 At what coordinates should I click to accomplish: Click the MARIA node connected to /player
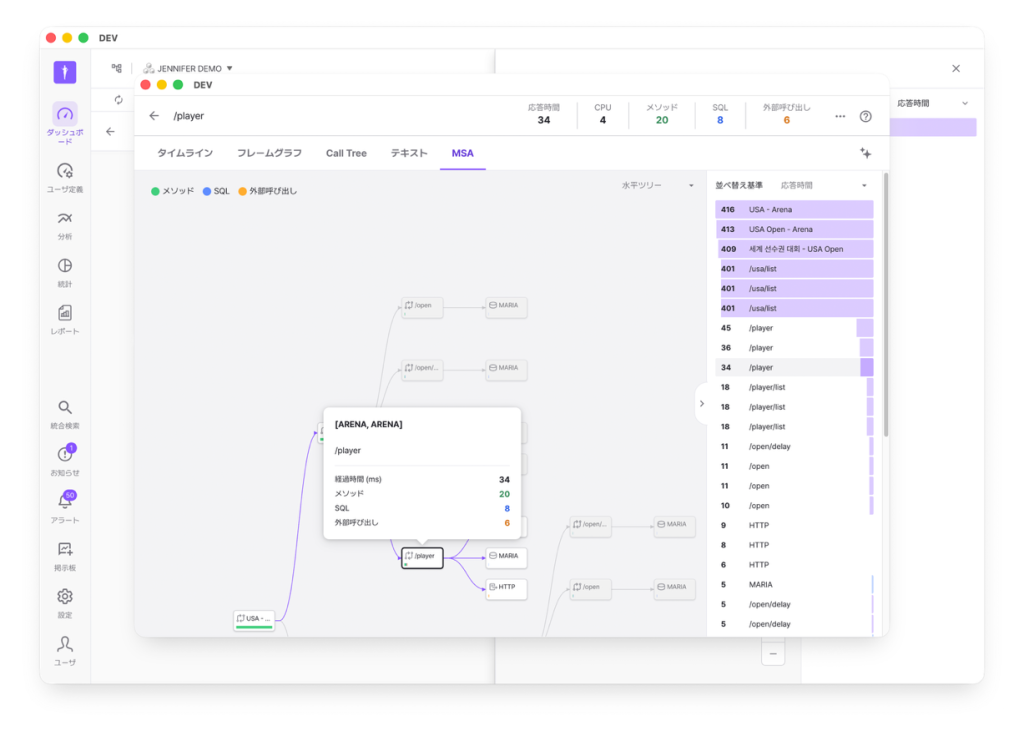(506, 556)
